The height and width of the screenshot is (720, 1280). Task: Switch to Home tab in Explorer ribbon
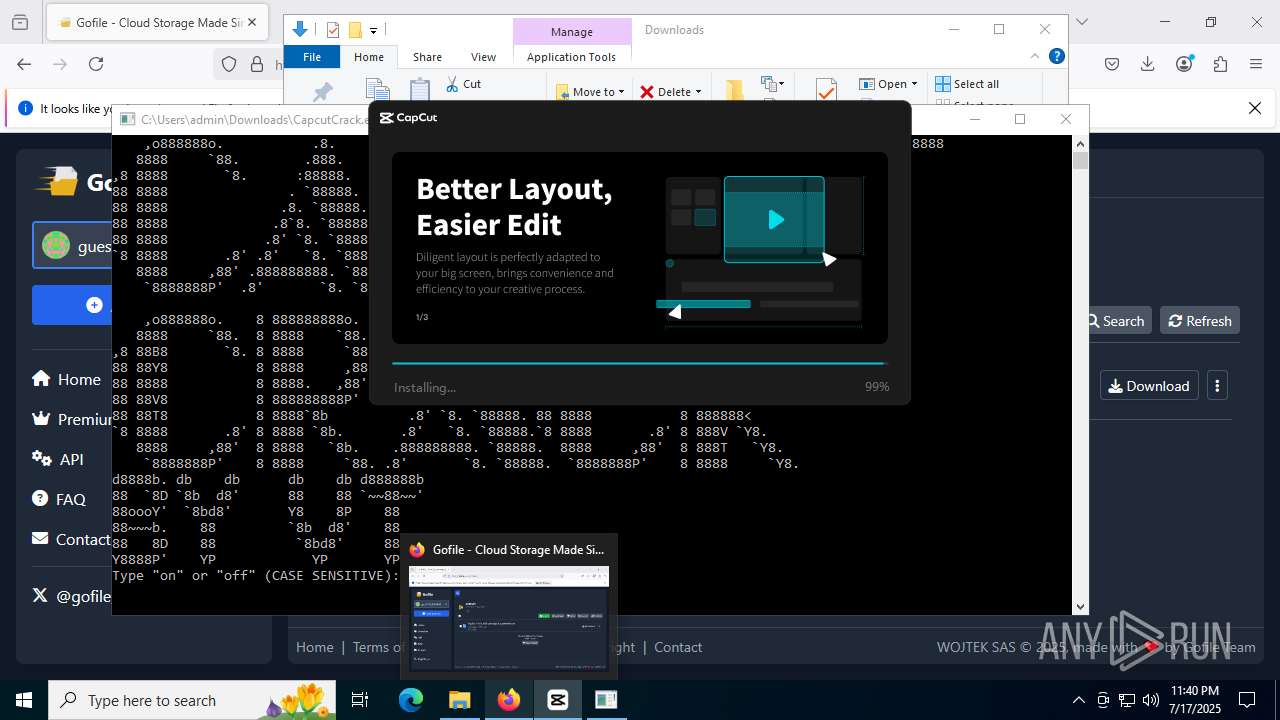(x=369, y=57)
